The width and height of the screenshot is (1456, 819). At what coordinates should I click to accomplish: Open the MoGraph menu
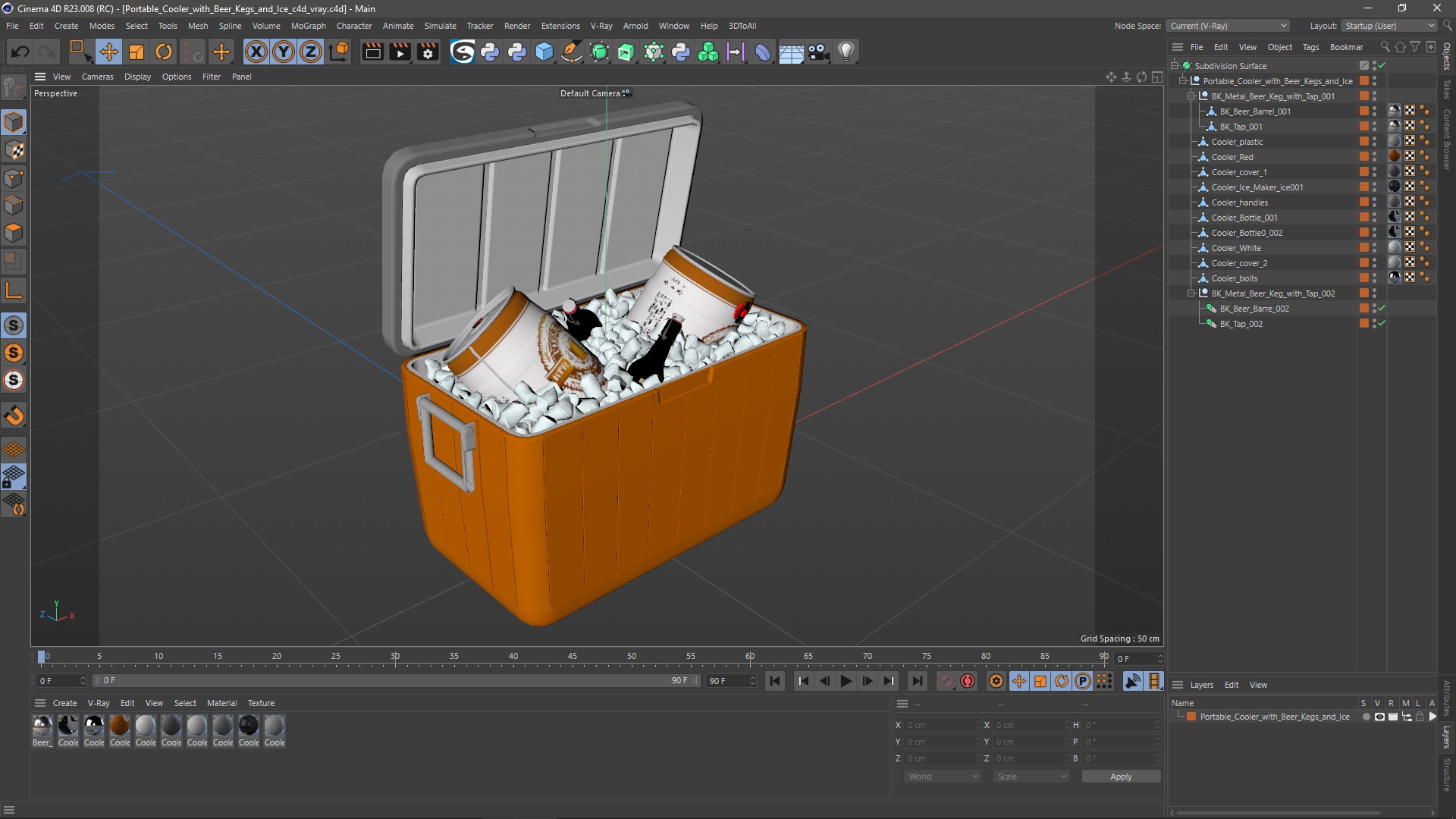(308, 26)
